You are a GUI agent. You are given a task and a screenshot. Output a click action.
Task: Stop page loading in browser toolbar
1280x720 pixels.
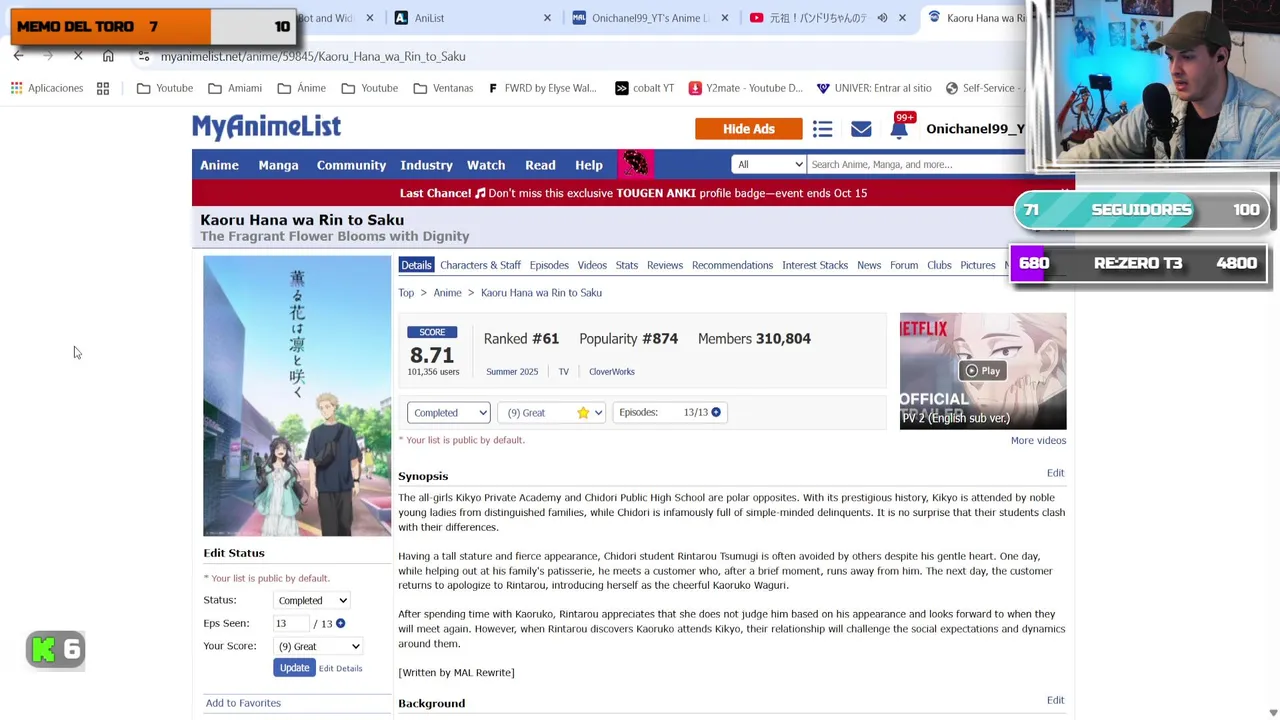pyautogui.click(x=78, y=56)
